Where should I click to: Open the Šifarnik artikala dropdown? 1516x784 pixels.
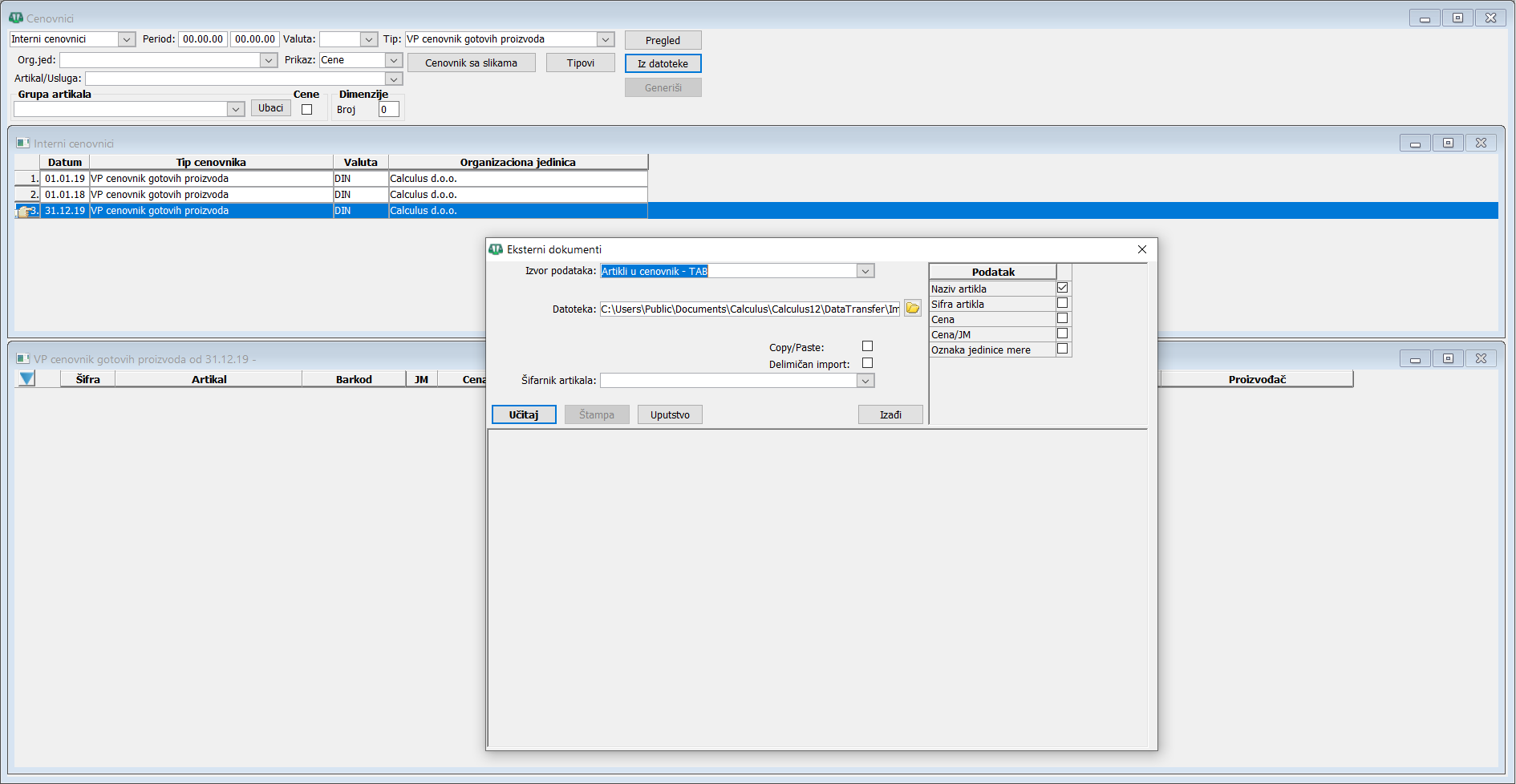865,381
